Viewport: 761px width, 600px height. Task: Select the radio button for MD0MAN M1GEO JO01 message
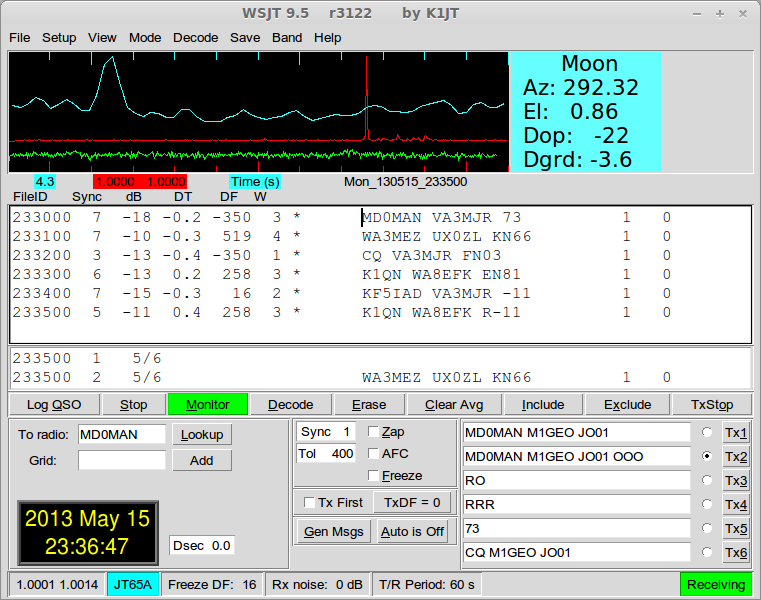(707, 432)
